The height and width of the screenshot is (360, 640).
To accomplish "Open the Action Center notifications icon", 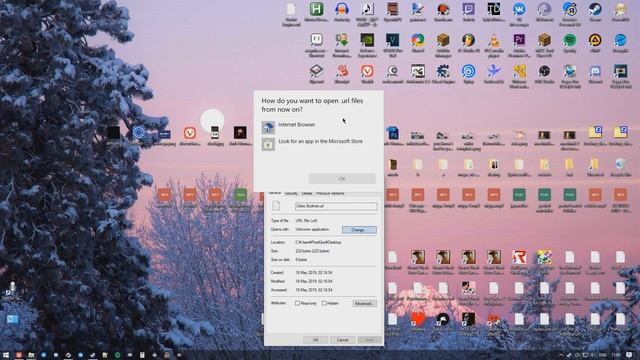I will click(629, 355).
